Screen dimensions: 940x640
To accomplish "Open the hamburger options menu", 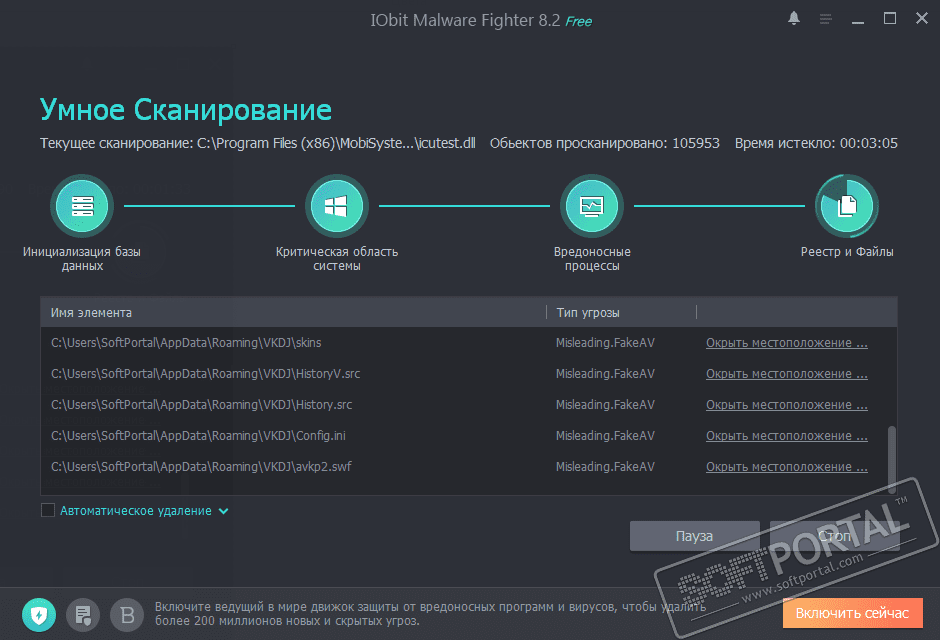I will coord(825,19).
